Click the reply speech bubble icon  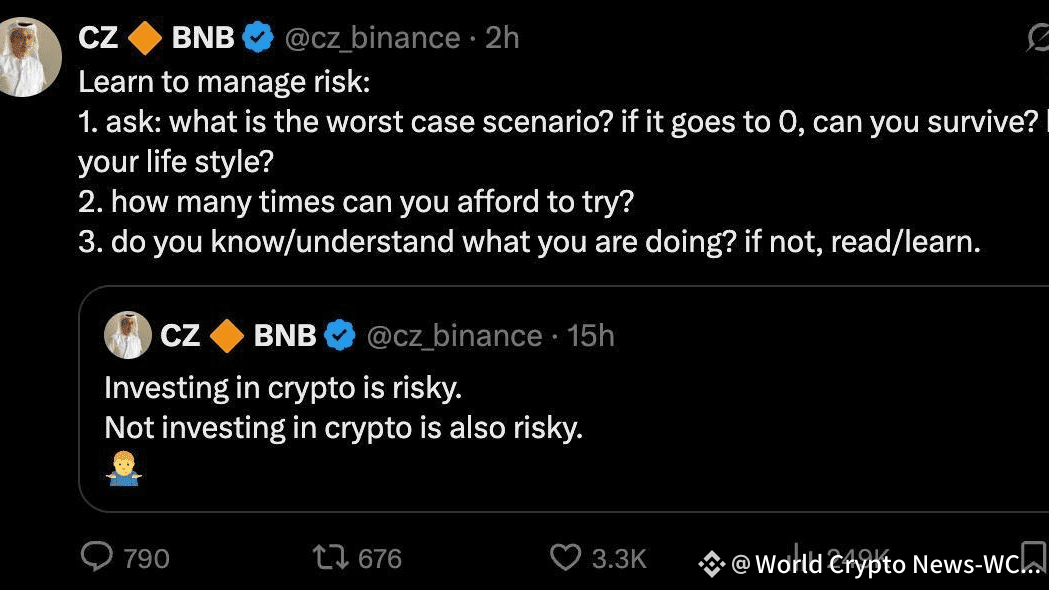click(x=96, y=557)
